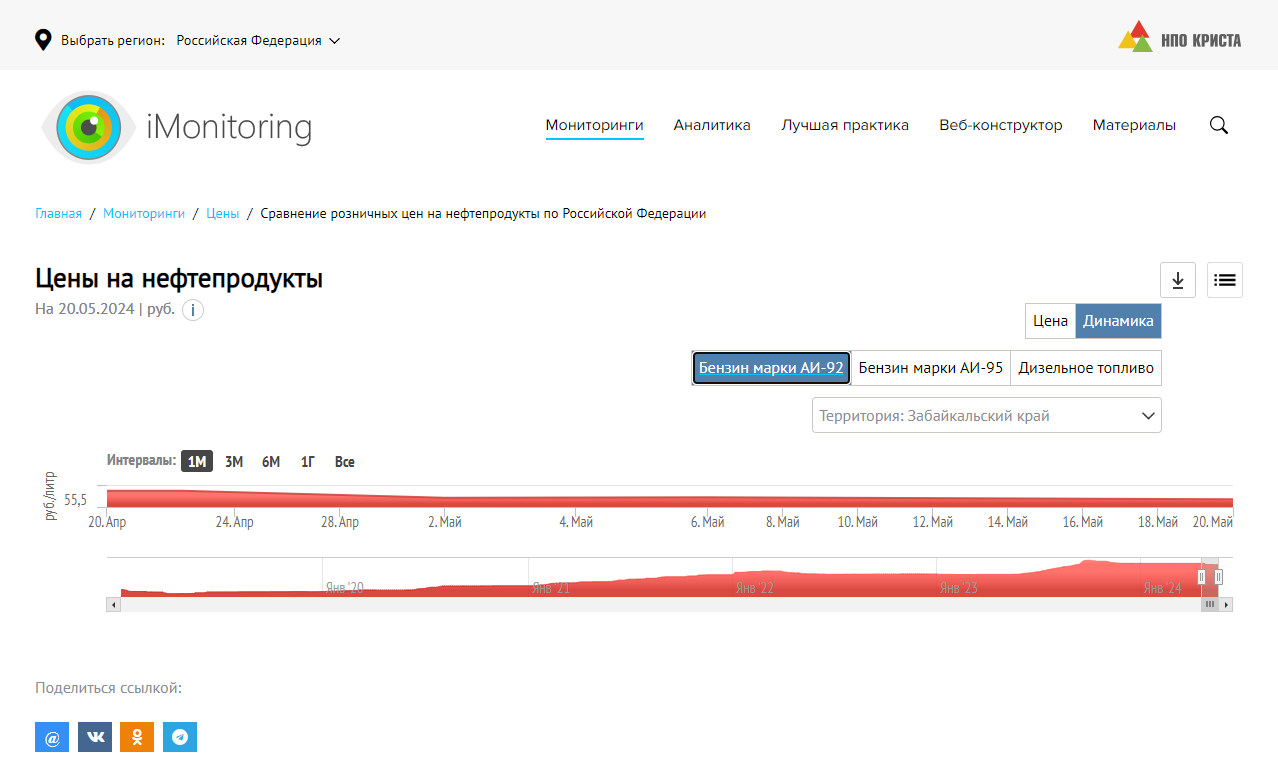This screenshot has height=780, width=1278.
Task: Share link via Telegram icon
Action: [x=180, y=737]
